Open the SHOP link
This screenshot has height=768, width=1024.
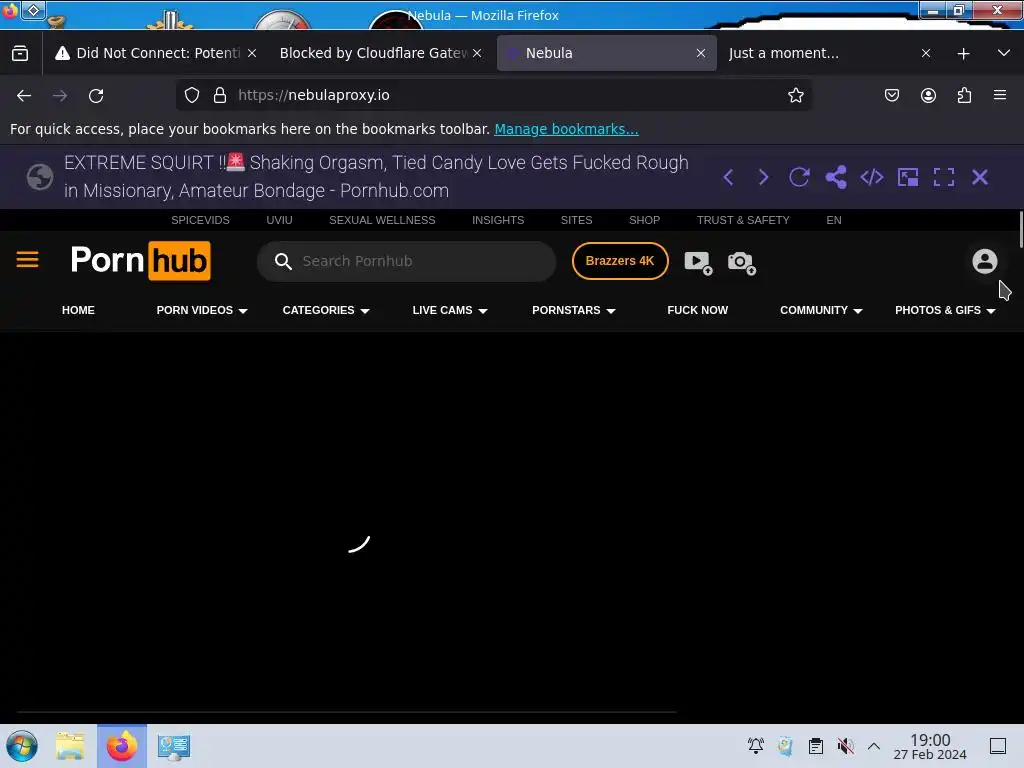pos(644,220)
